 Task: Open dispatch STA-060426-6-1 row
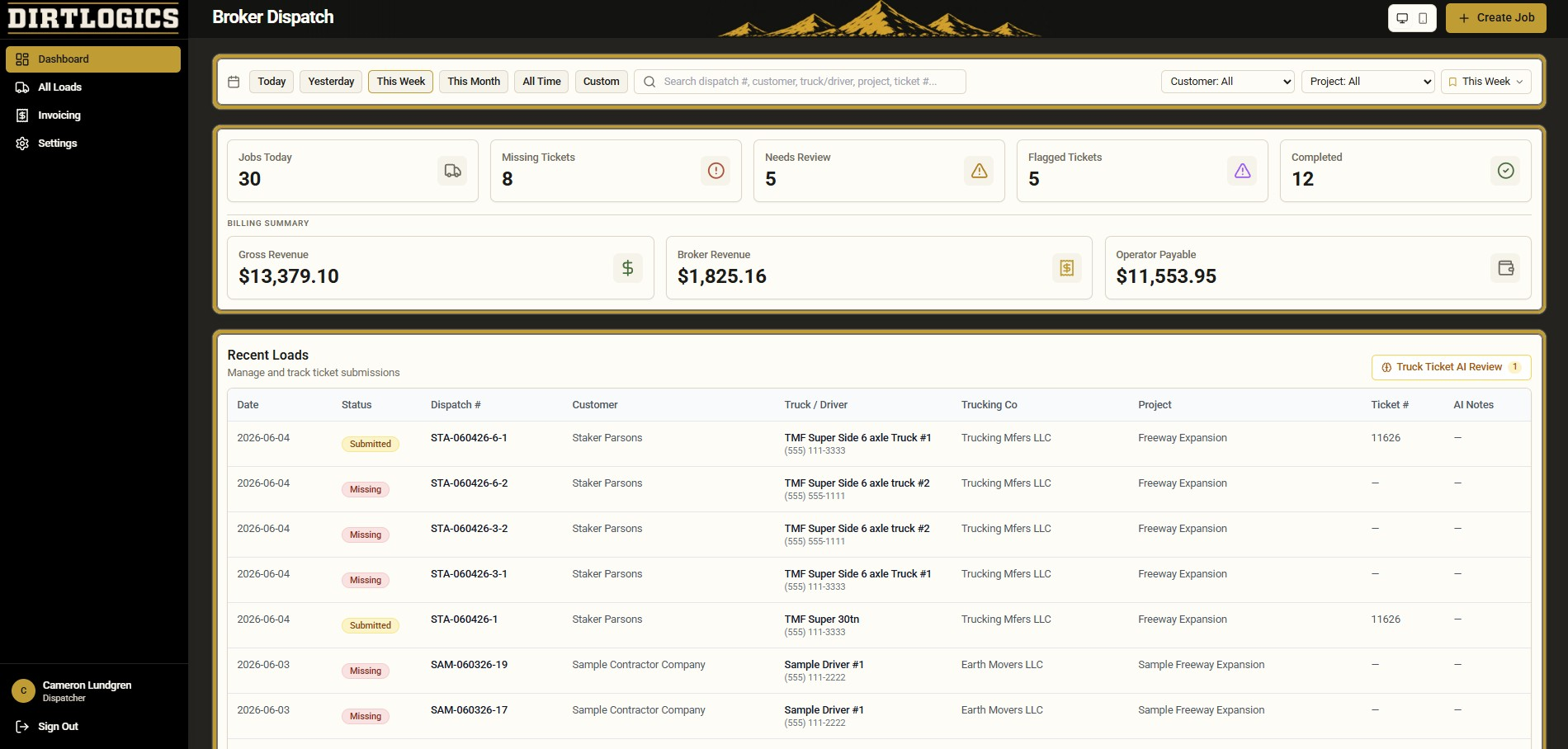point(879,444)
